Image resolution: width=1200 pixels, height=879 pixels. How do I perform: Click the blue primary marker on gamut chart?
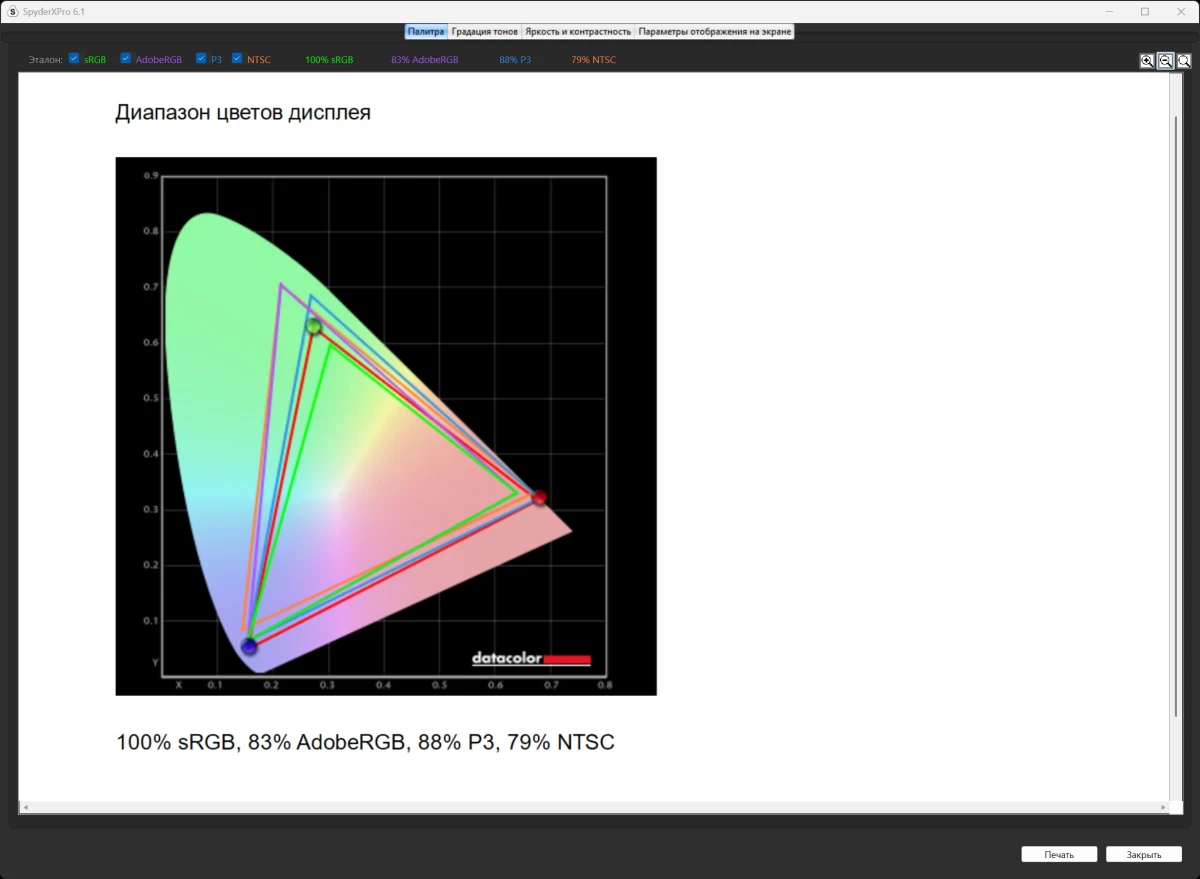(x=249, y=647)
